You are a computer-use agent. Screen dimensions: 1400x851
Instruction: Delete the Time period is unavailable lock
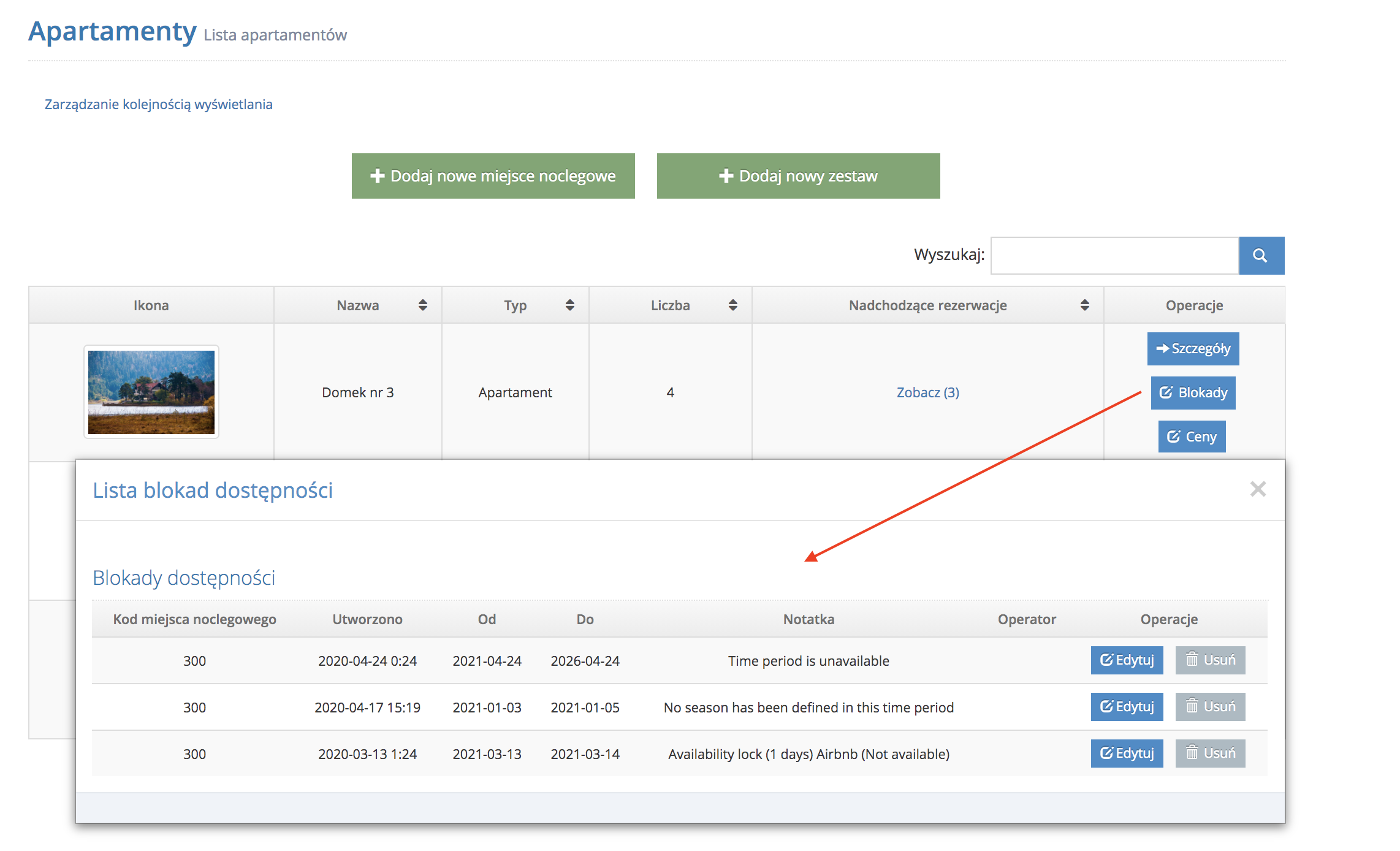click(x=1210, y=660)
